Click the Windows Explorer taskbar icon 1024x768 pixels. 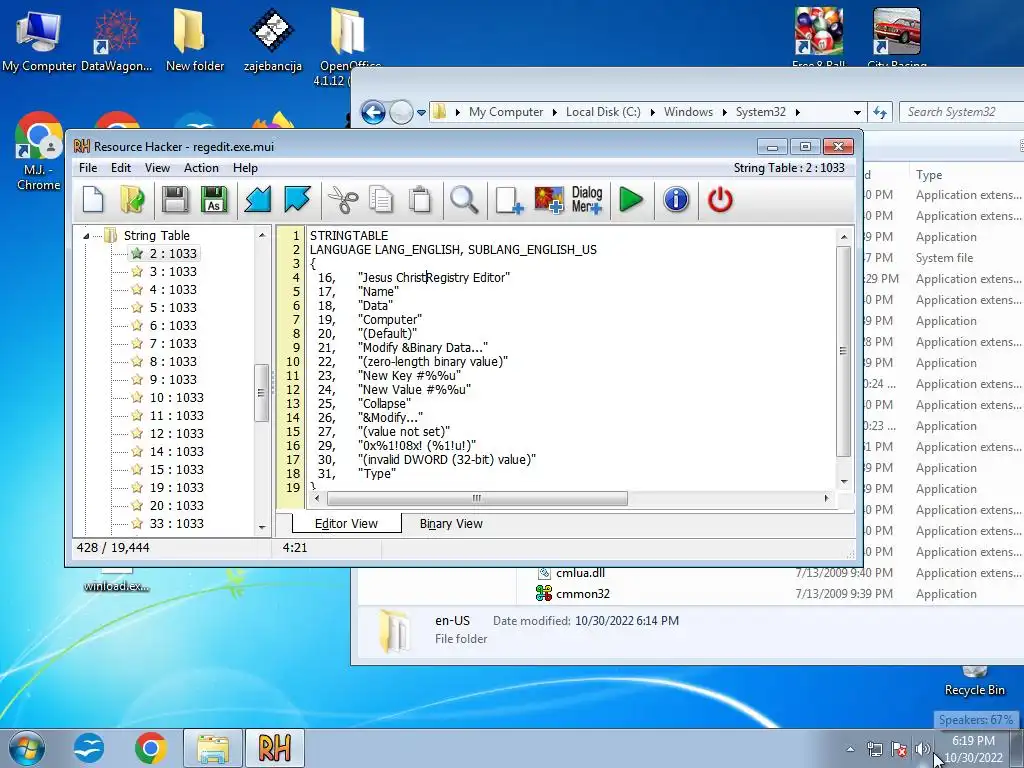coord(213,748)
